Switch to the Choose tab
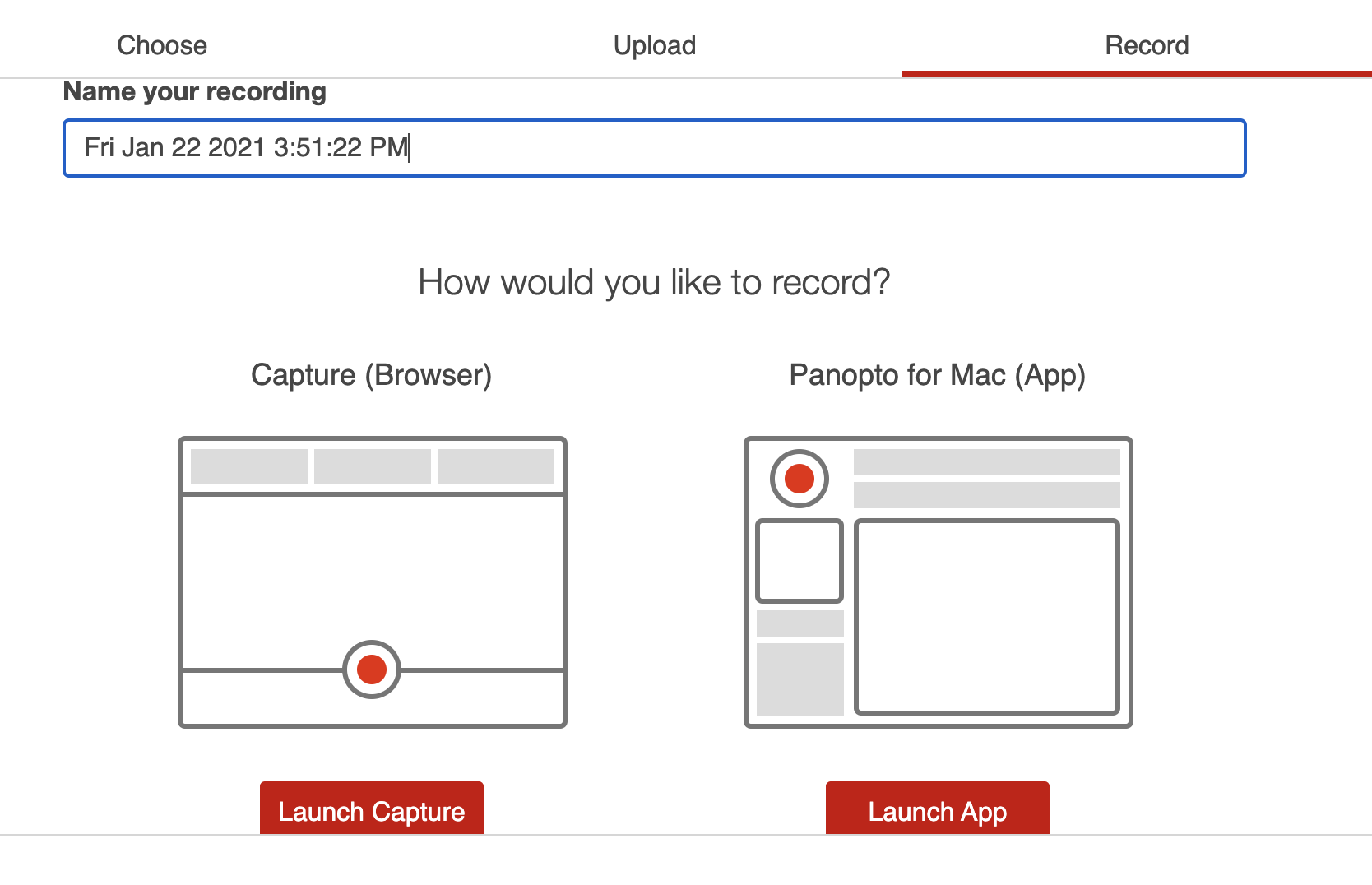Screen dimensions: 1372x885 162,45
